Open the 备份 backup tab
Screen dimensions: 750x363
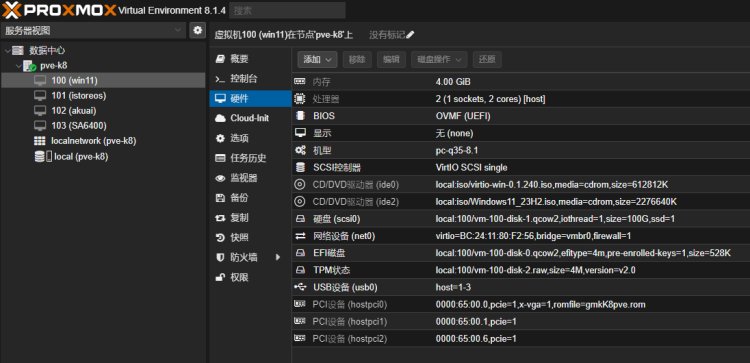251,198
